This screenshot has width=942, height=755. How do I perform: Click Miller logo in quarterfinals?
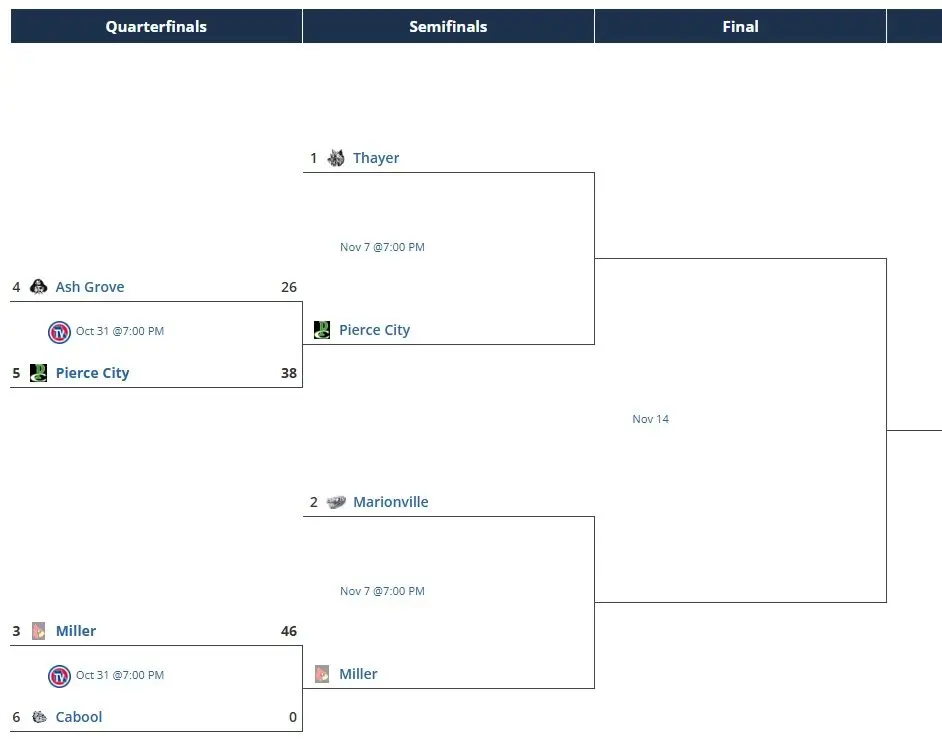39,631
